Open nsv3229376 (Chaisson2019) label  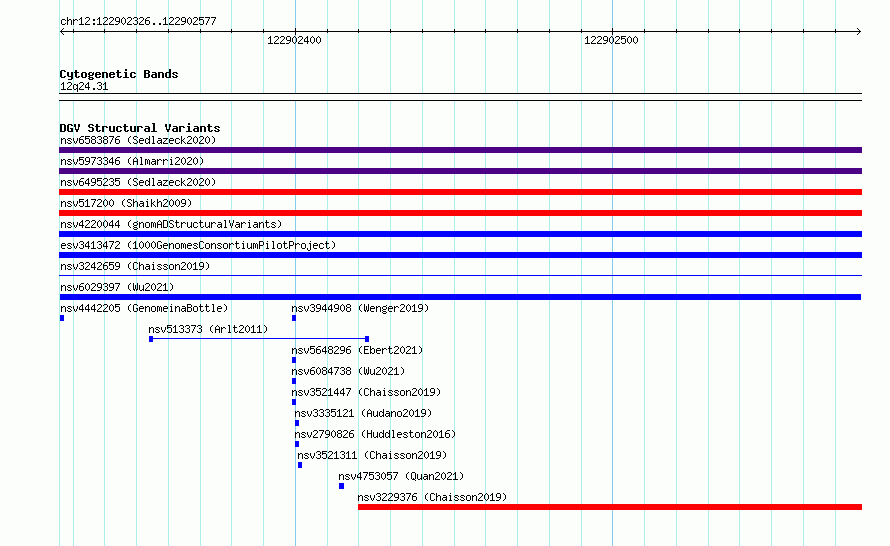tap(432, 497)
